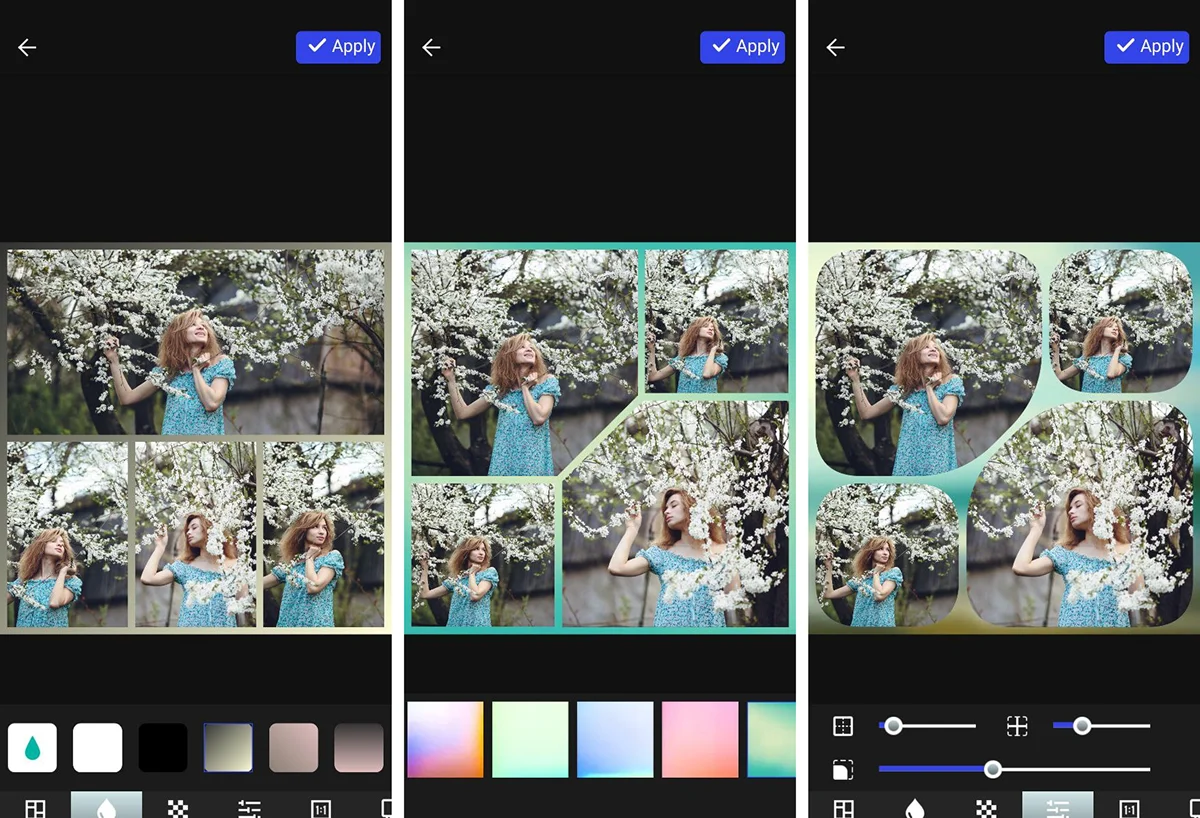This screenshot has height=818, width=1200.
Task: Go back using arrow on left screen
Action: coord(27,47)
